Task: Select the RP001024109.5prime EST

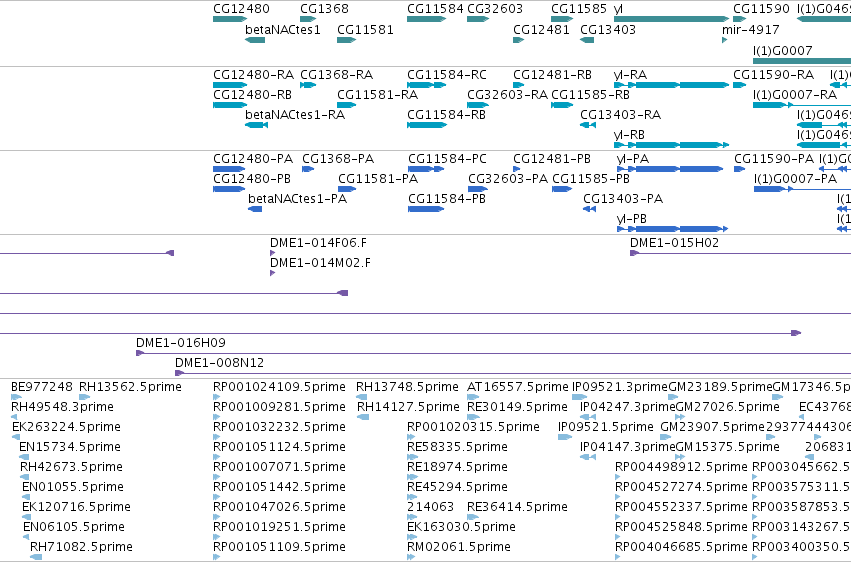Action: click(x=217, y=397)
